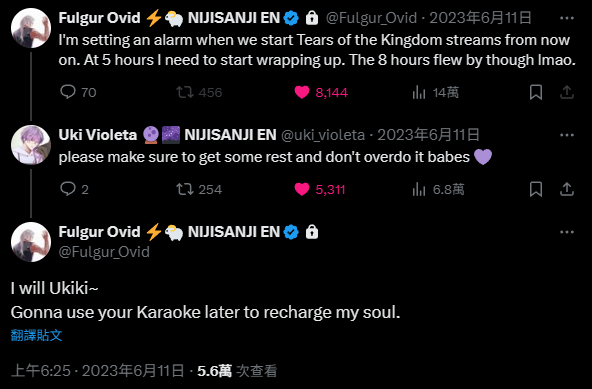Open more options on first tweet
The width and height of the screenshot is (592, 389).
pos(567,18)
